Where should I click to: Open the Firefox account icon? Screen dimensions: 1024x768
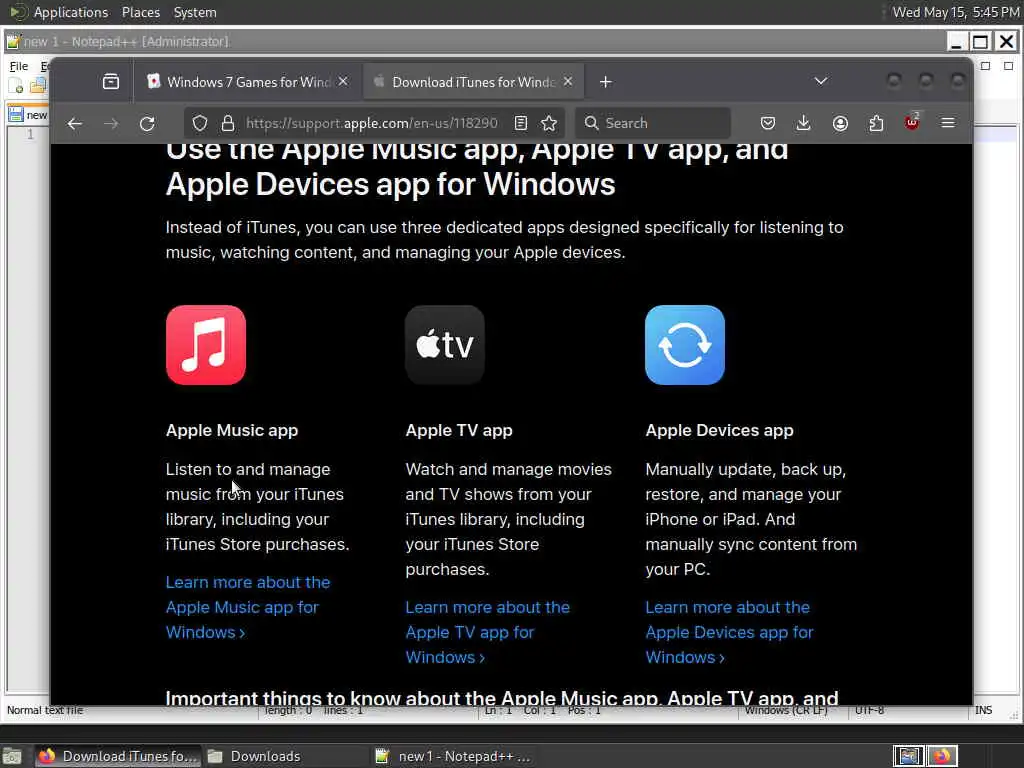click(x=840, y=123)
